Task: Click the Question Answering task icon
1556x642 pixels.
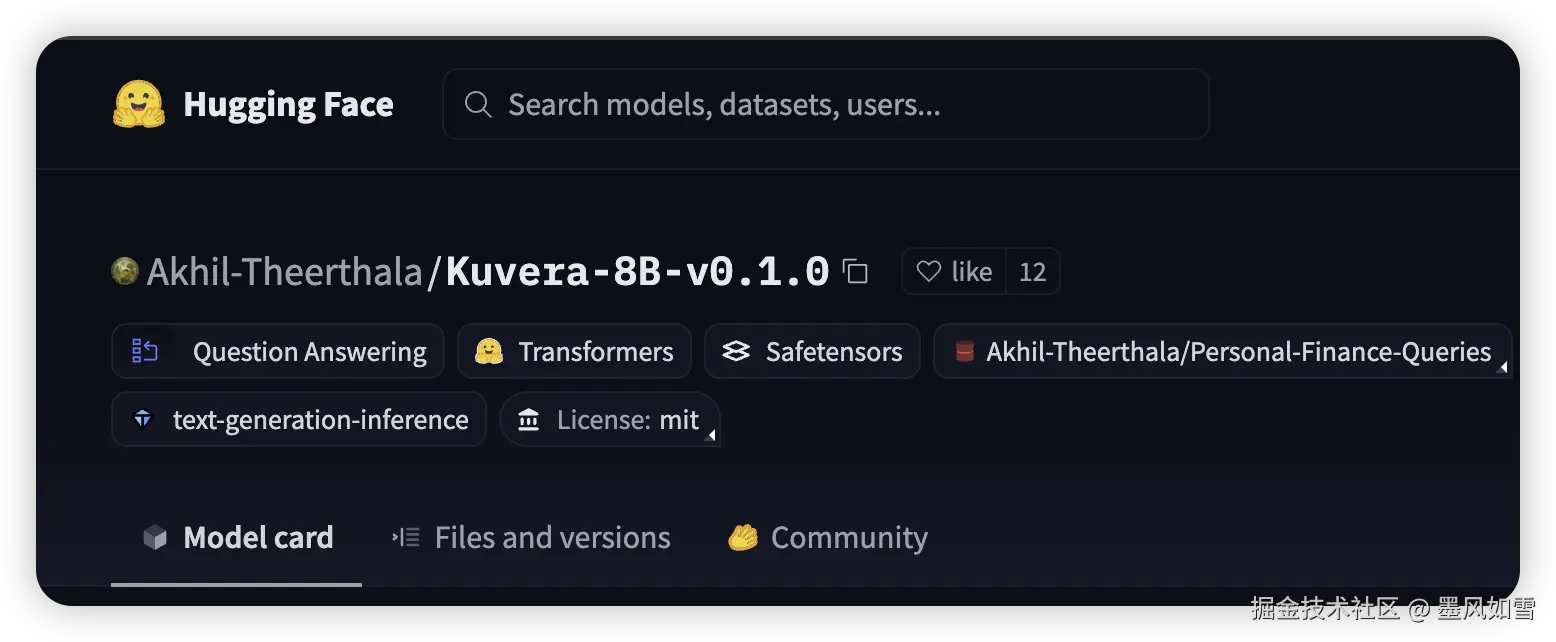Action: tap(146, 351)
